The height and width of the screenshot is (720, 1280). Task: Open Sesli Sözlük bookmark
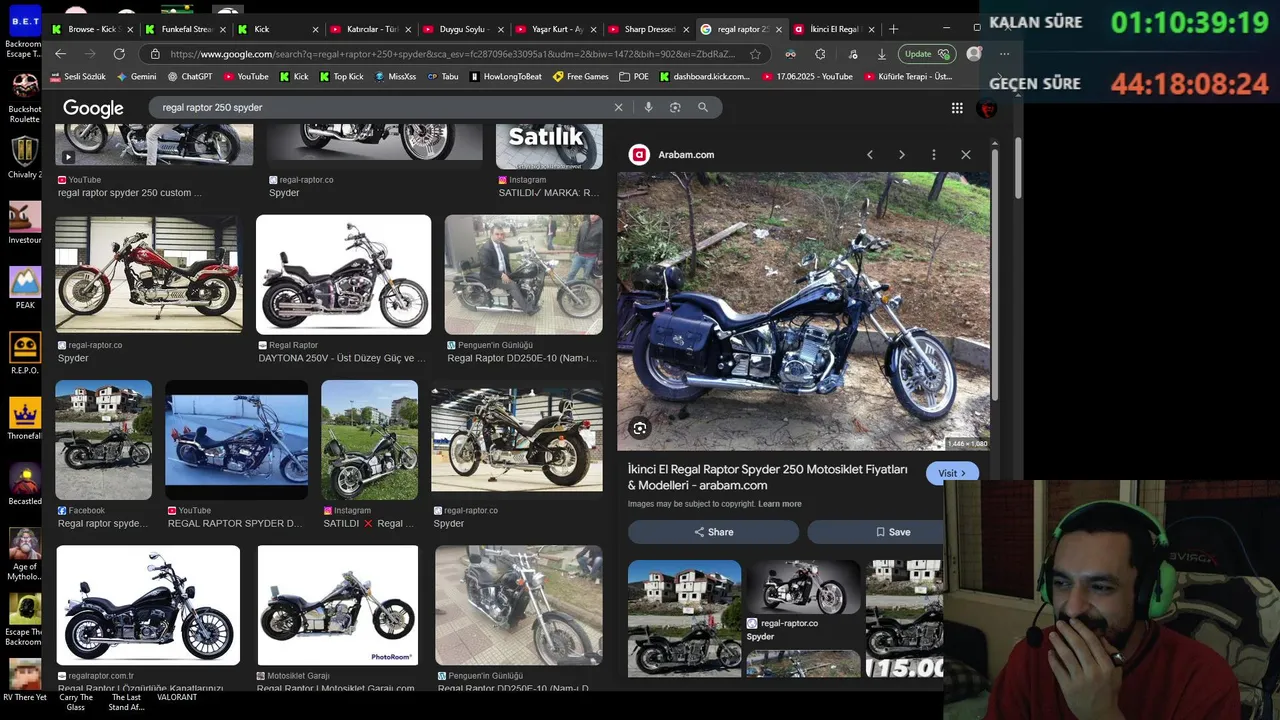78,77
